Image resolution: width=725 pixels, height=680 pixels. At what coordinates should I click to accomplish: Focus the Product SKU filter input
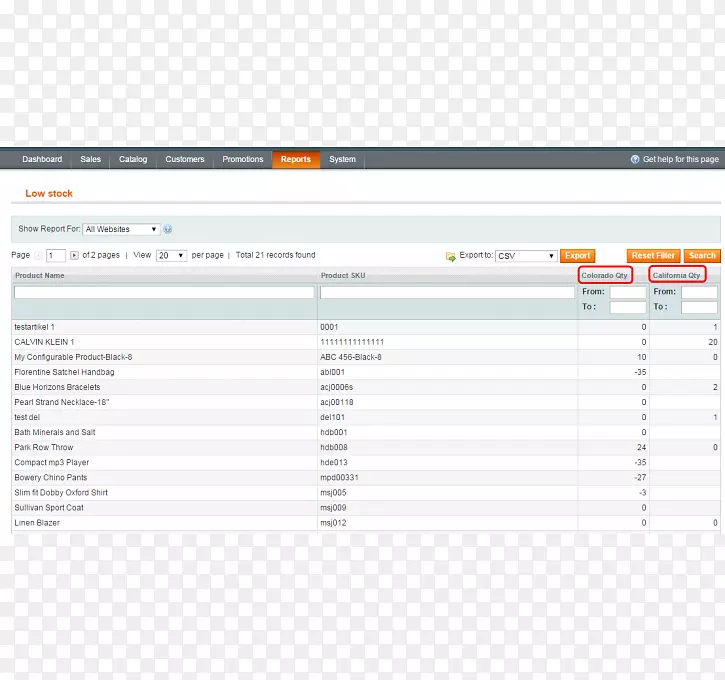[446, 293]
